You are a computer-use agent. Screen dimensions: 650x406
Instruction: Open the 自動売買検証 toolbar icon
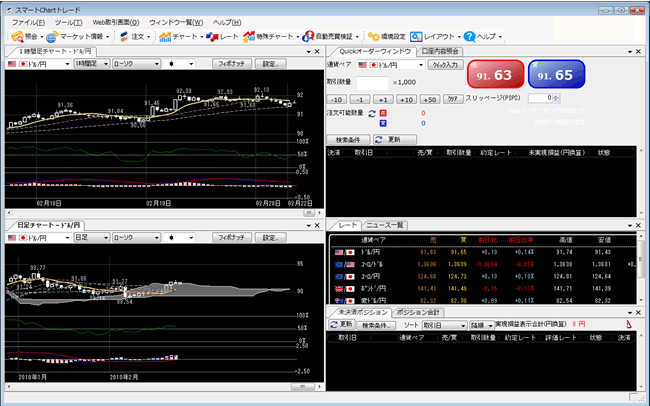(308, 37)
